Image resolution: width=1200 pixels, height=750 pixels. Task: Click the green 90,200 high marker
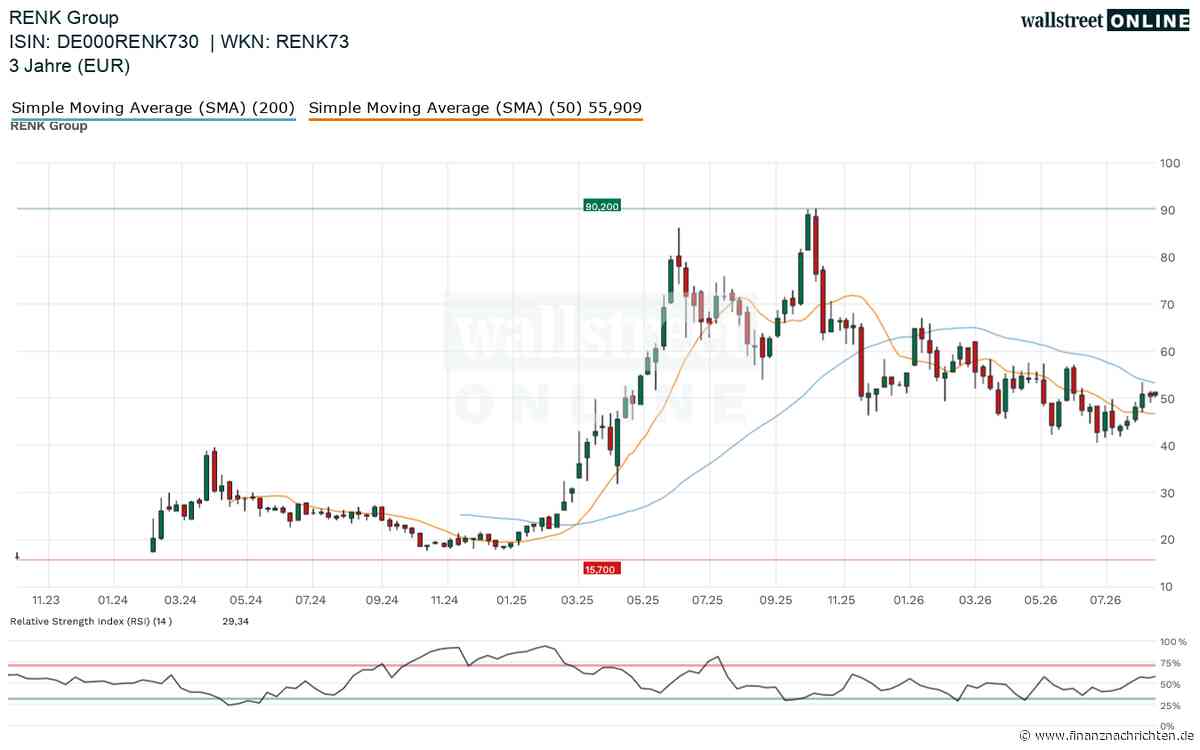coord(601,205)
